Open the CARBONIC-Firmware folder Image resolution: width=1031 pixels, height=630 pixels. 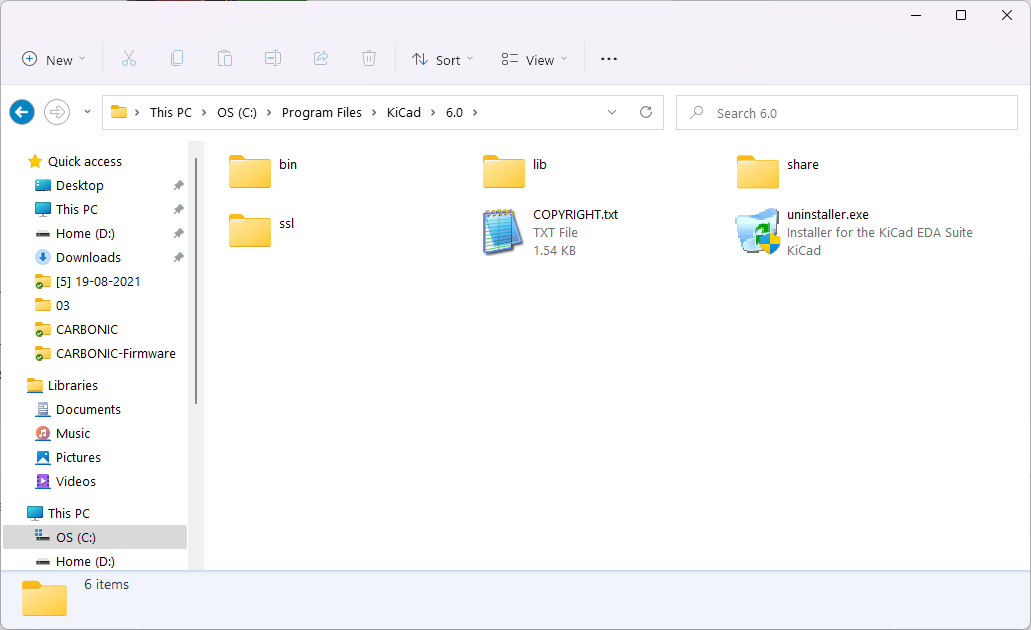[x=116, y=353]
